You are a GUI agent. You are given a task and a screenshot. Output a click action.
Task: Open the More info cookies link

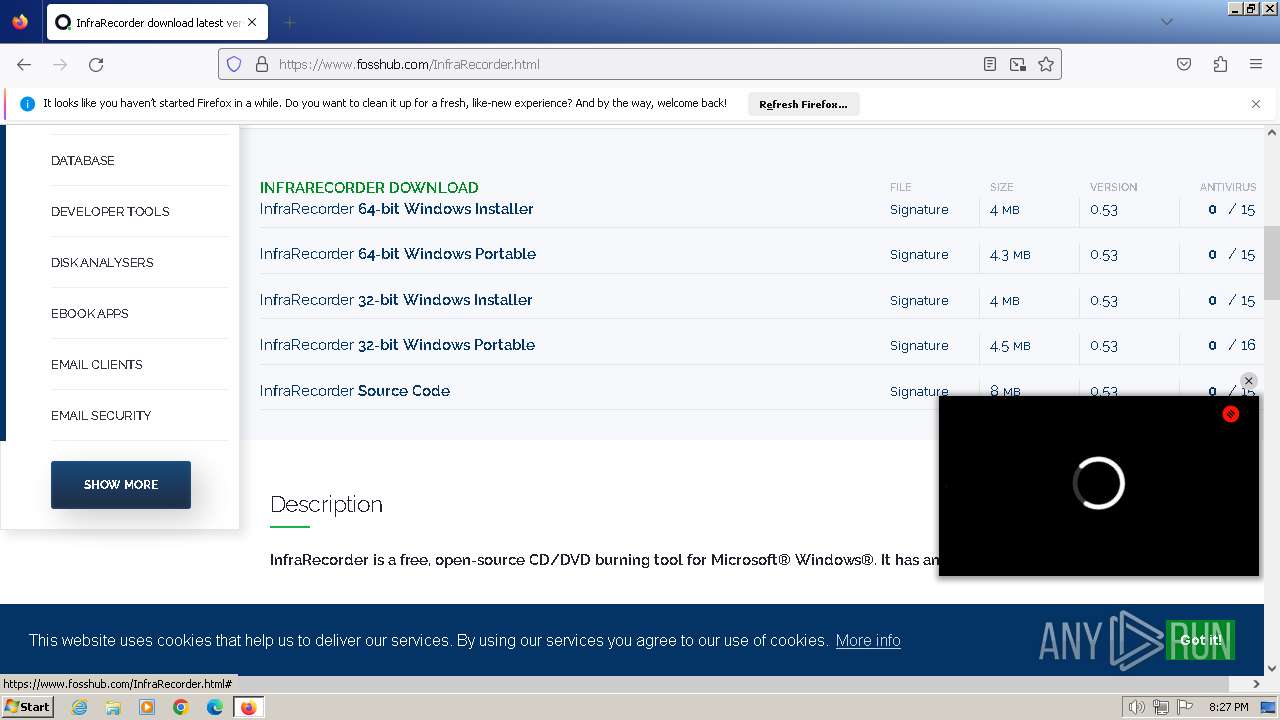(868, 641)
